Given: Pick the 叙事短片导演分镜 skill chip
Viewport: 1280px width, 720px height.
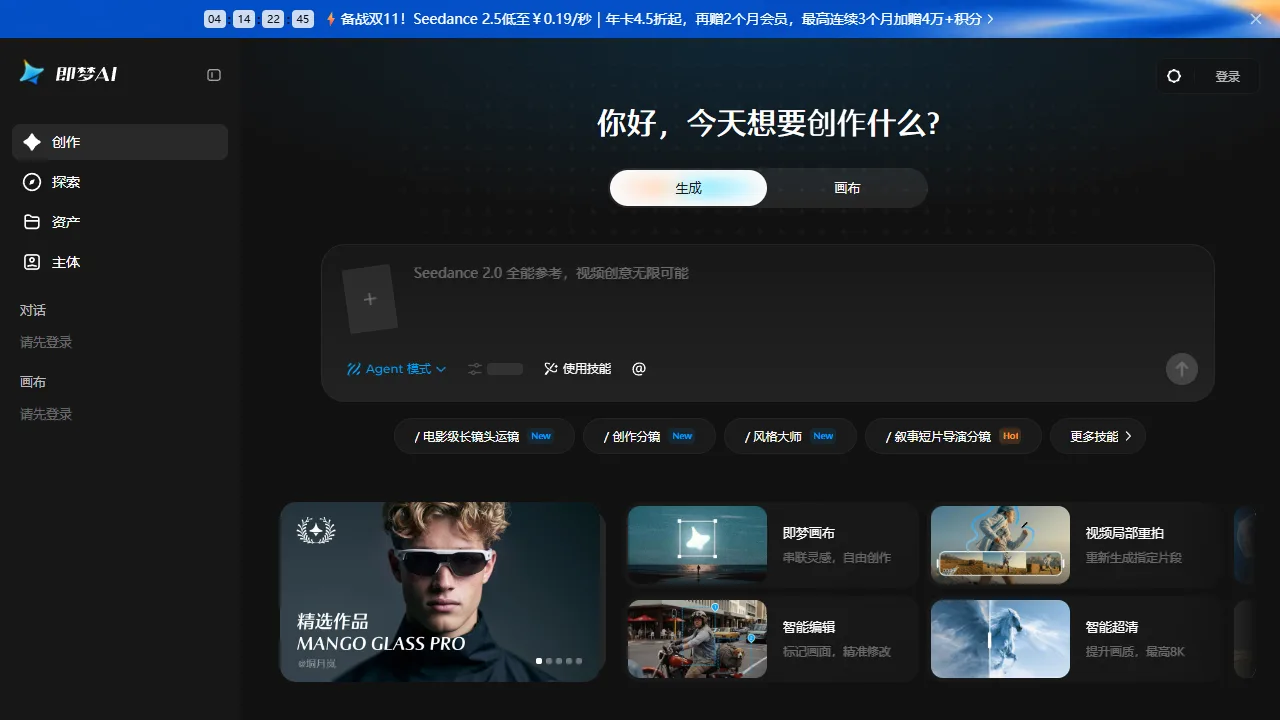Looking at the screenshot, I should [953, 436].
